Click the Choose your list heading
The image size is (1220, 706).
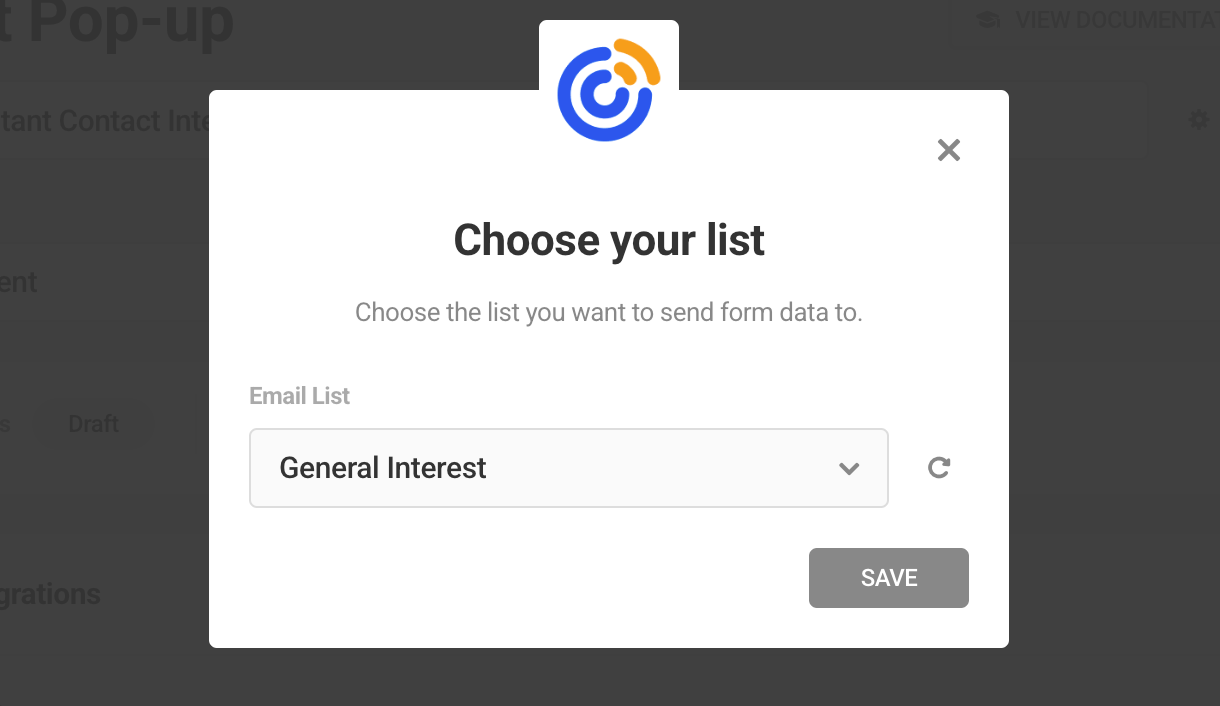coord(608,240)
